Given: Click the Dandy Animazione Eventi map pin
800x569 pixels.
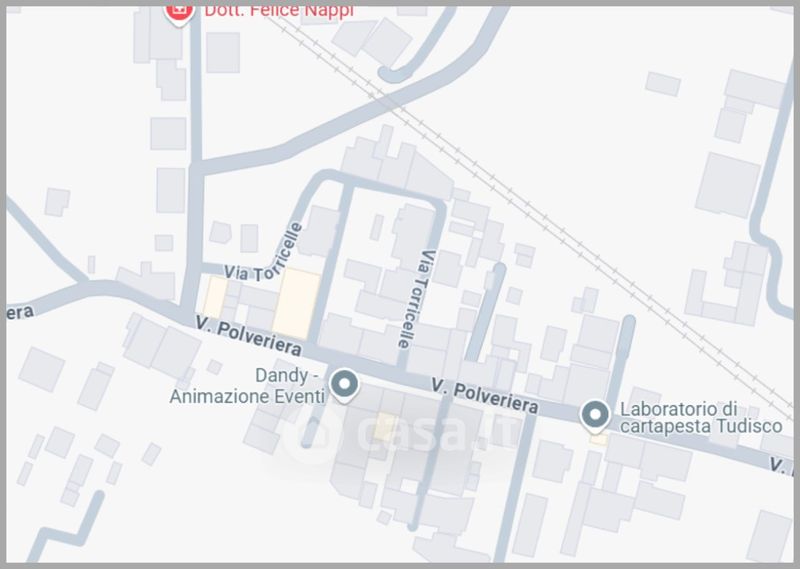Looking at the screenshot, I should coord(344,385).
